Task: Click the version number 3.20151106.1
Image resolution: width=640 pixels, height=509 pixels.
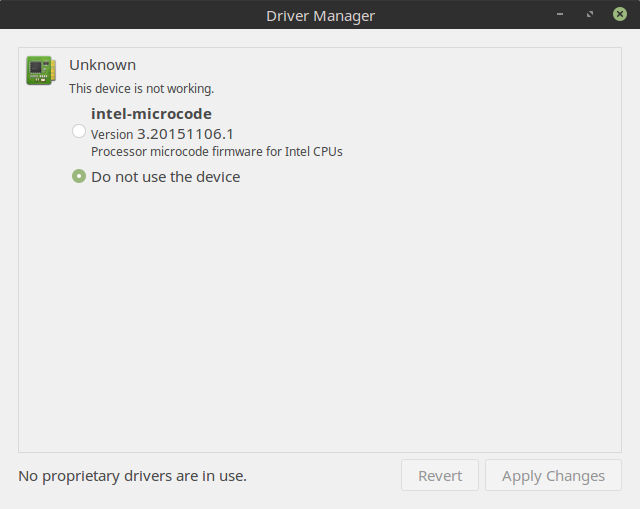Action: (185, 133)
